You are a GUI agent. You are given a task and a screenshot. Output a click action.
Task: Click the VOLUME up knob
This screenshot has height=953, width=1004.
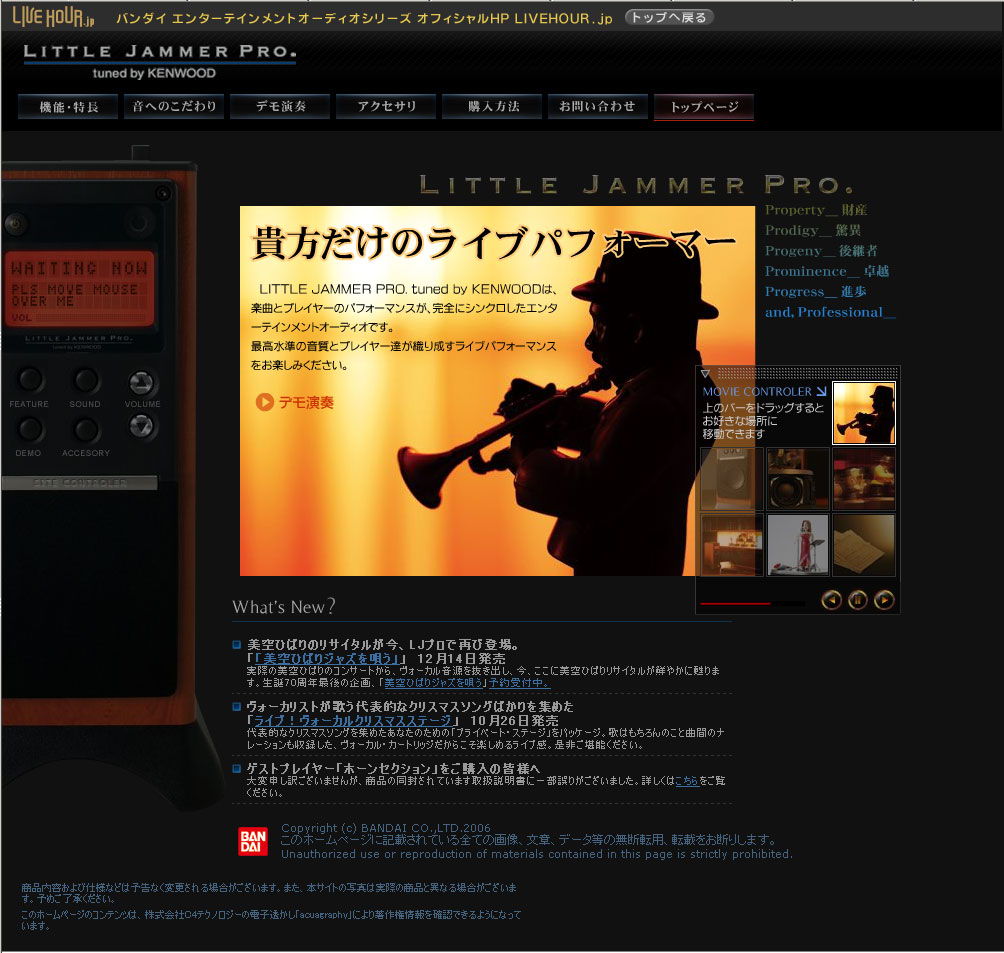point(142,383)
